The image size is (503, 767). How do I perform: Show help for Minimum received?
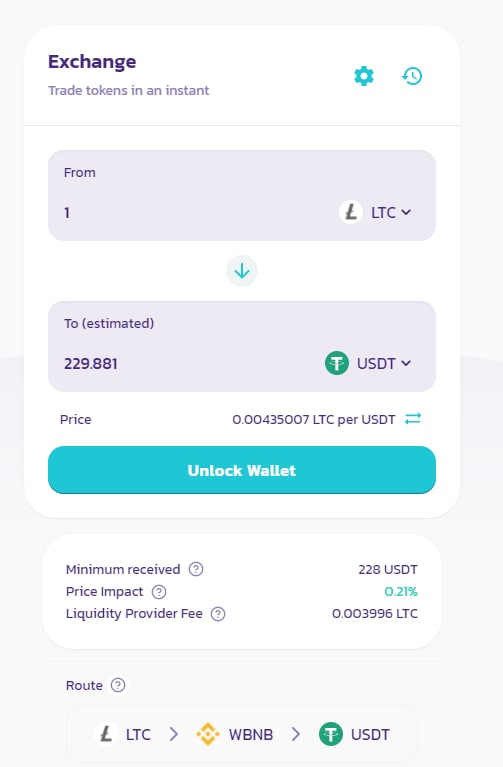click(196, 569)
